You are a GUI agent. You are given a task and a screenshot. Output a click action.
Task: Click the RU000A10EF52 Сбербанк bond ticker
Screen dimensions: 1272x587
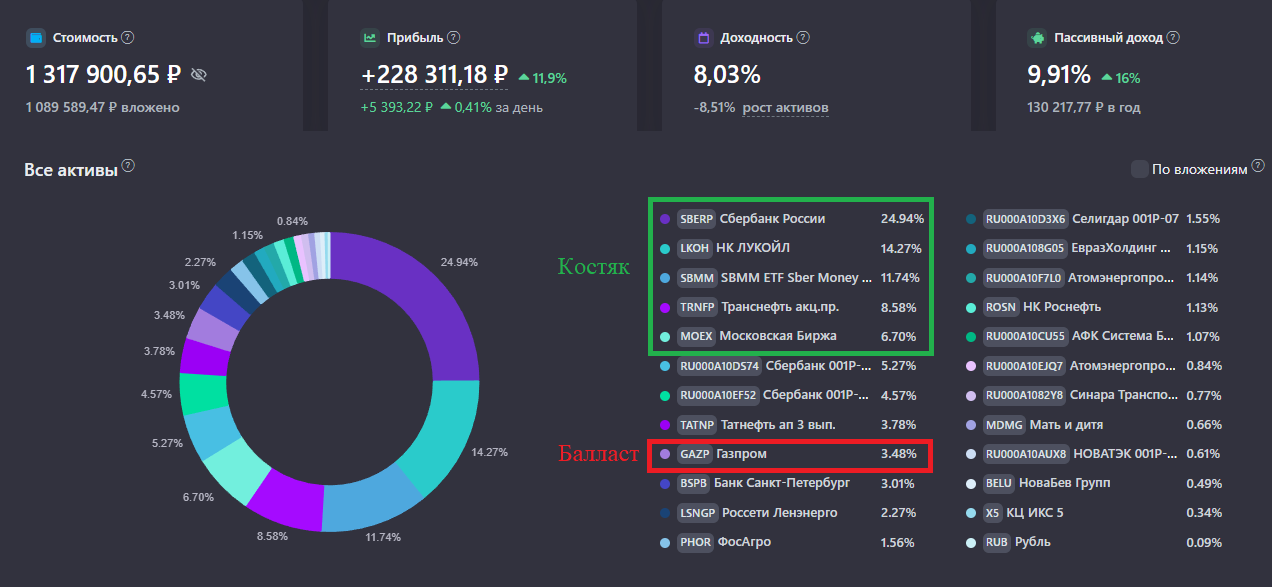point(718,395)
